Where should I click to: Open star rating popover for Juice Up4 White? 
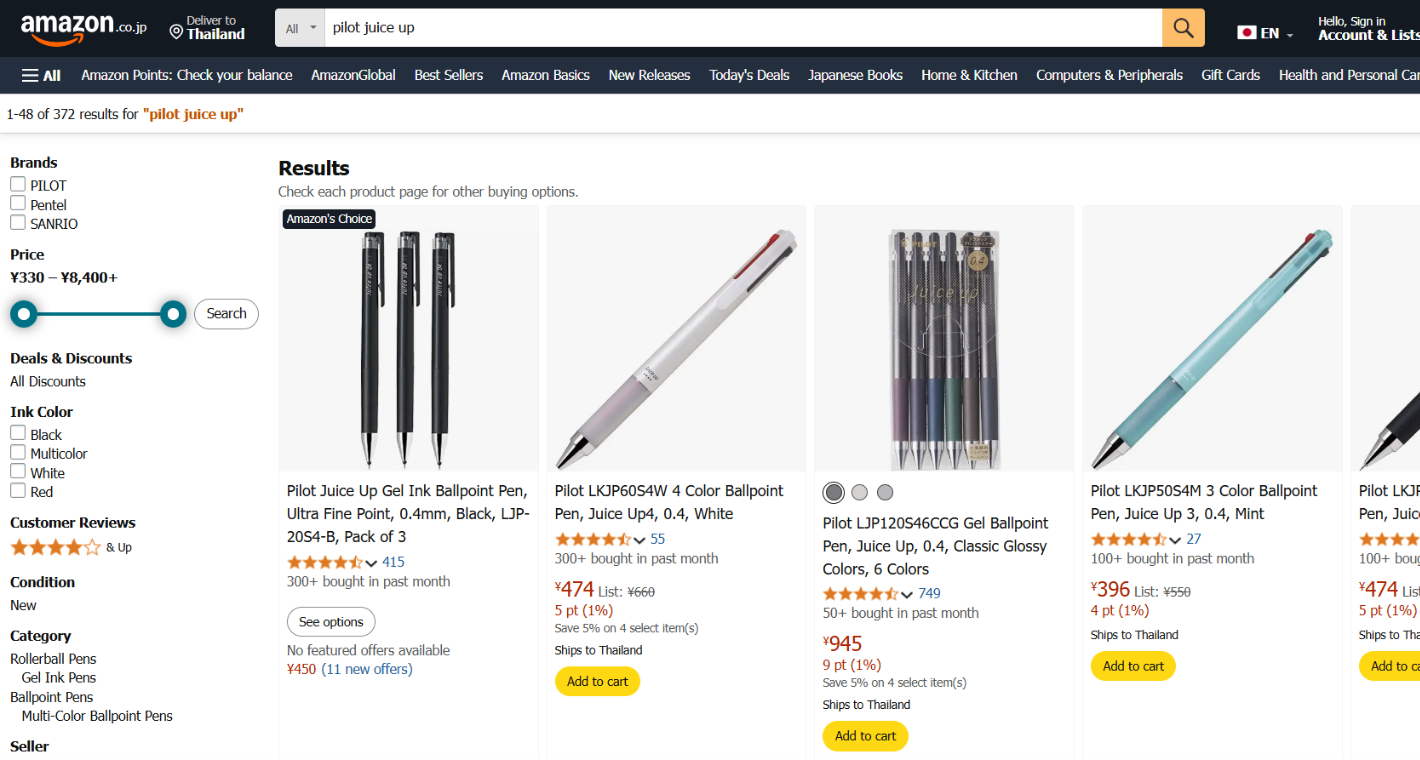pos(640,539)
